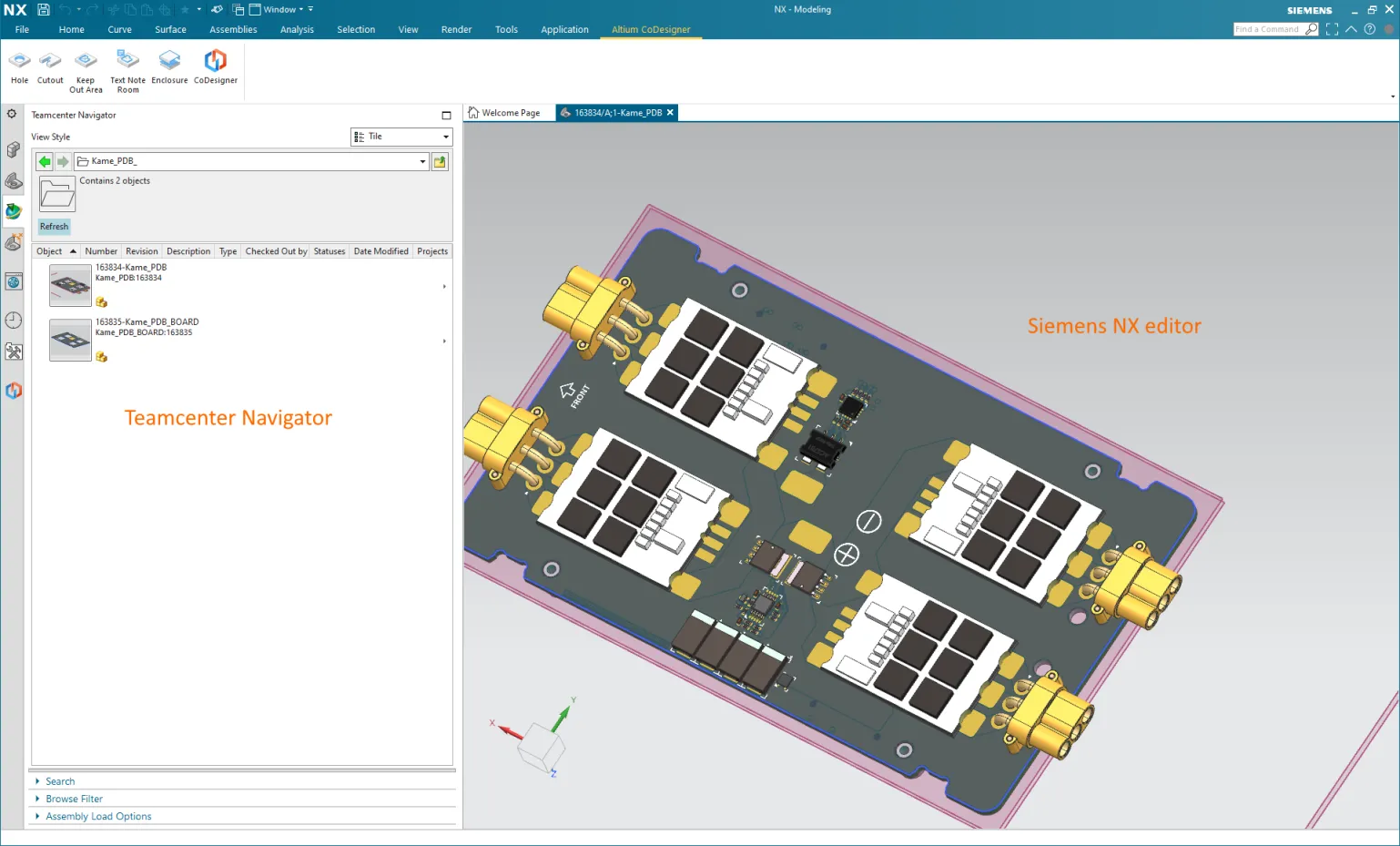Open the undo history dropdown arrow
Image resolution: width=1400 pixels, height=846 pixels.
pyautogui.click(x=78, y=10)
